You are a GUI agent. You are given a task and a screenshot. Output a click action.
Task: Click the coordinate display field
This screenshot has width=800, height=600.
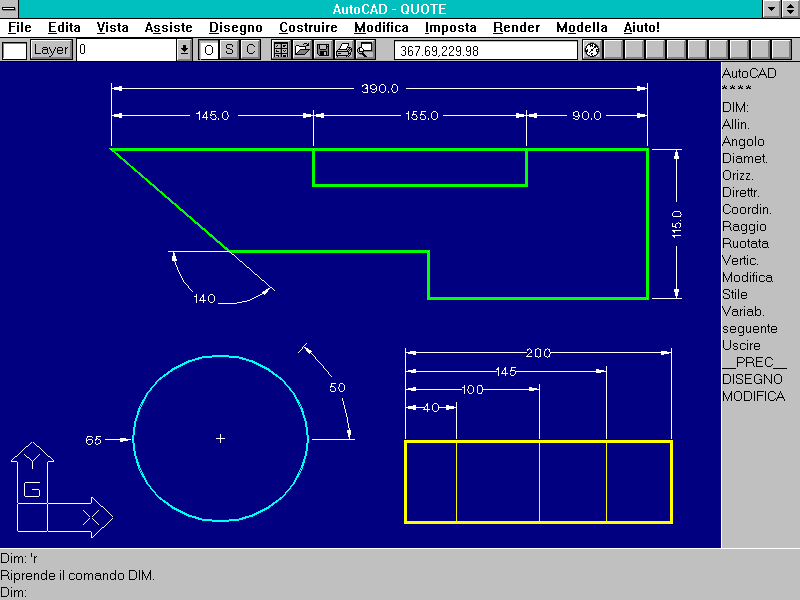click(x=485, y=50)
